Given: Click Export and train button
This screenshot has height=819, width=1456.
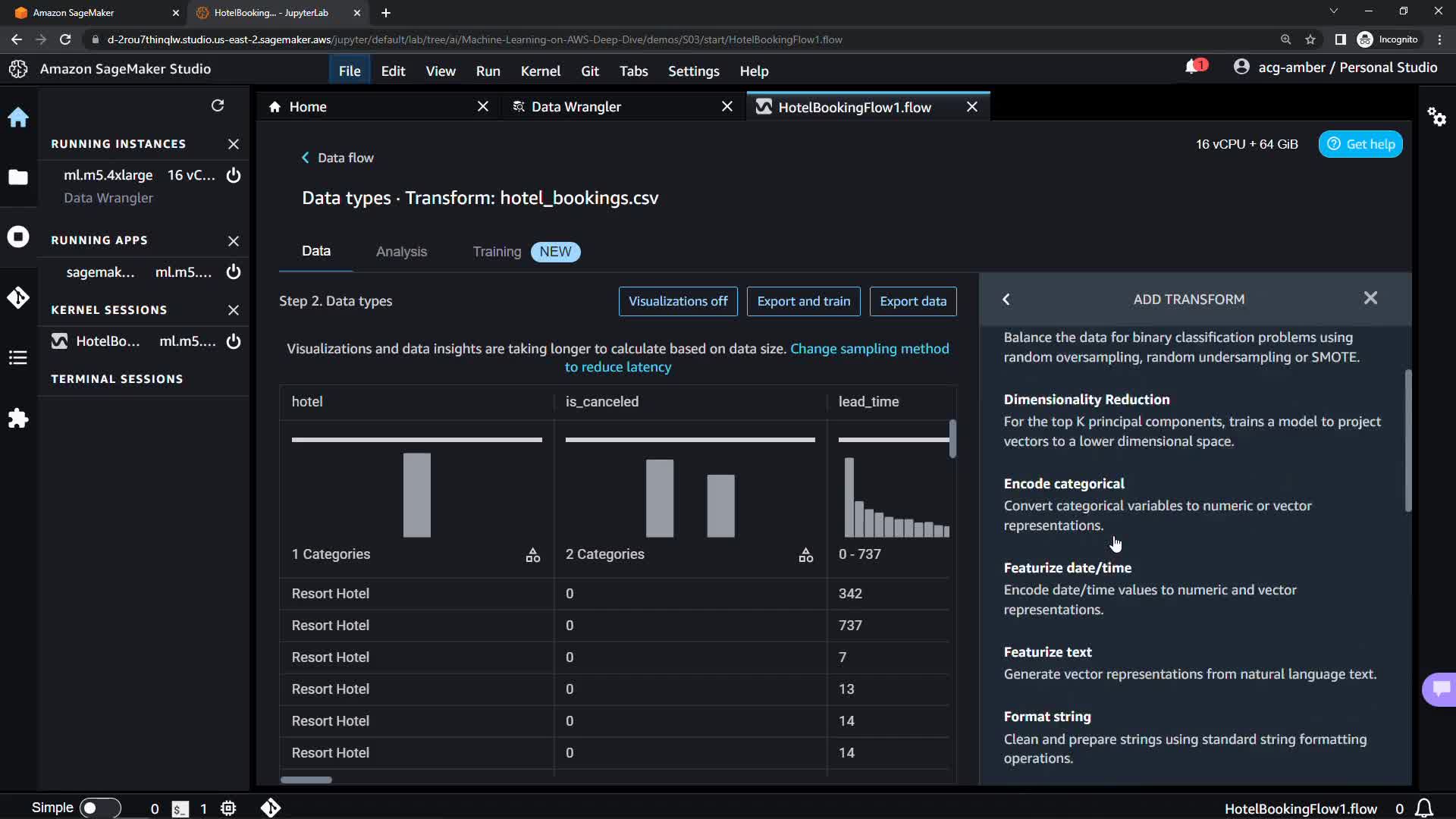Looking at the screenshot, I should tap(803, 301).
